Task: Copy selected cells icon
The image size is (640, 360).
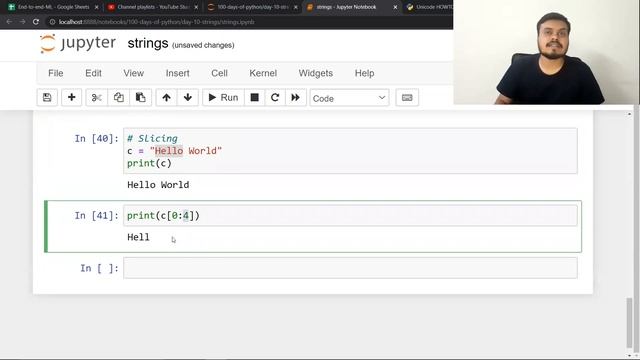Action: click(x=119, y=98)
